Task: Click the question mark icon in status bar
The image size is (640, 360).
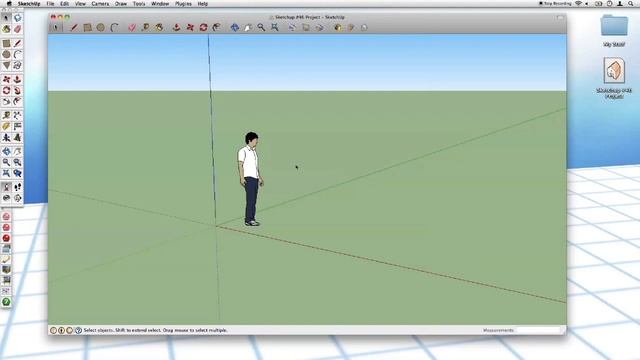Action: (78, 330)
